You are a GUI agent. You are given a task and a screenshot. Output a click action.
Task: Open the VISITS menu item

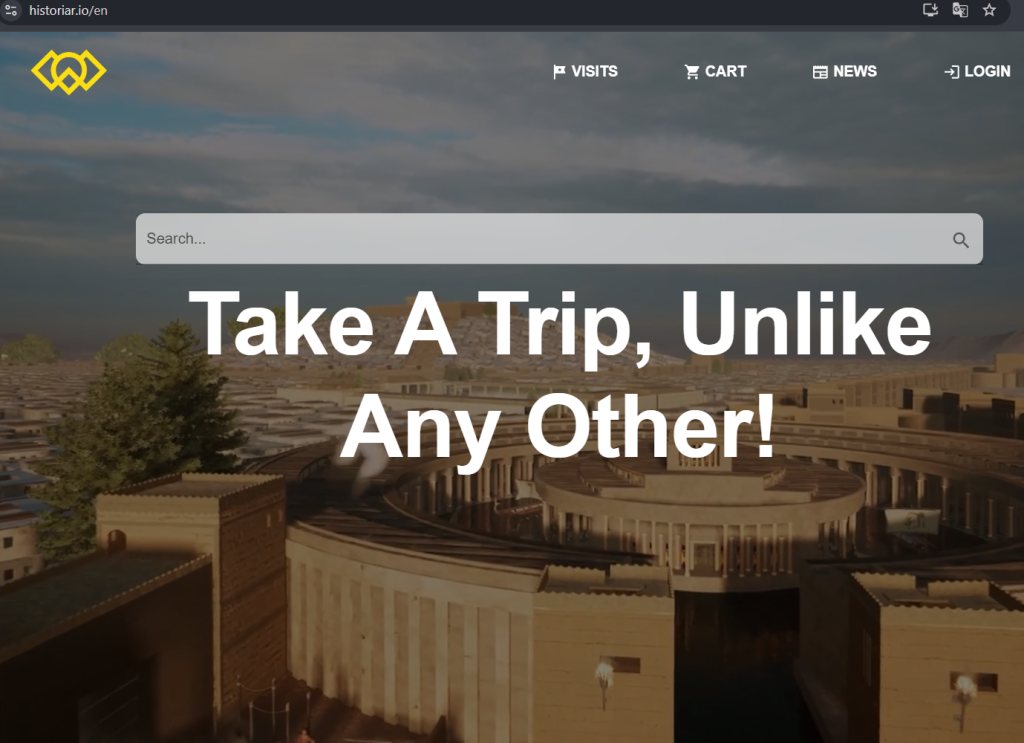coord(585,71)
